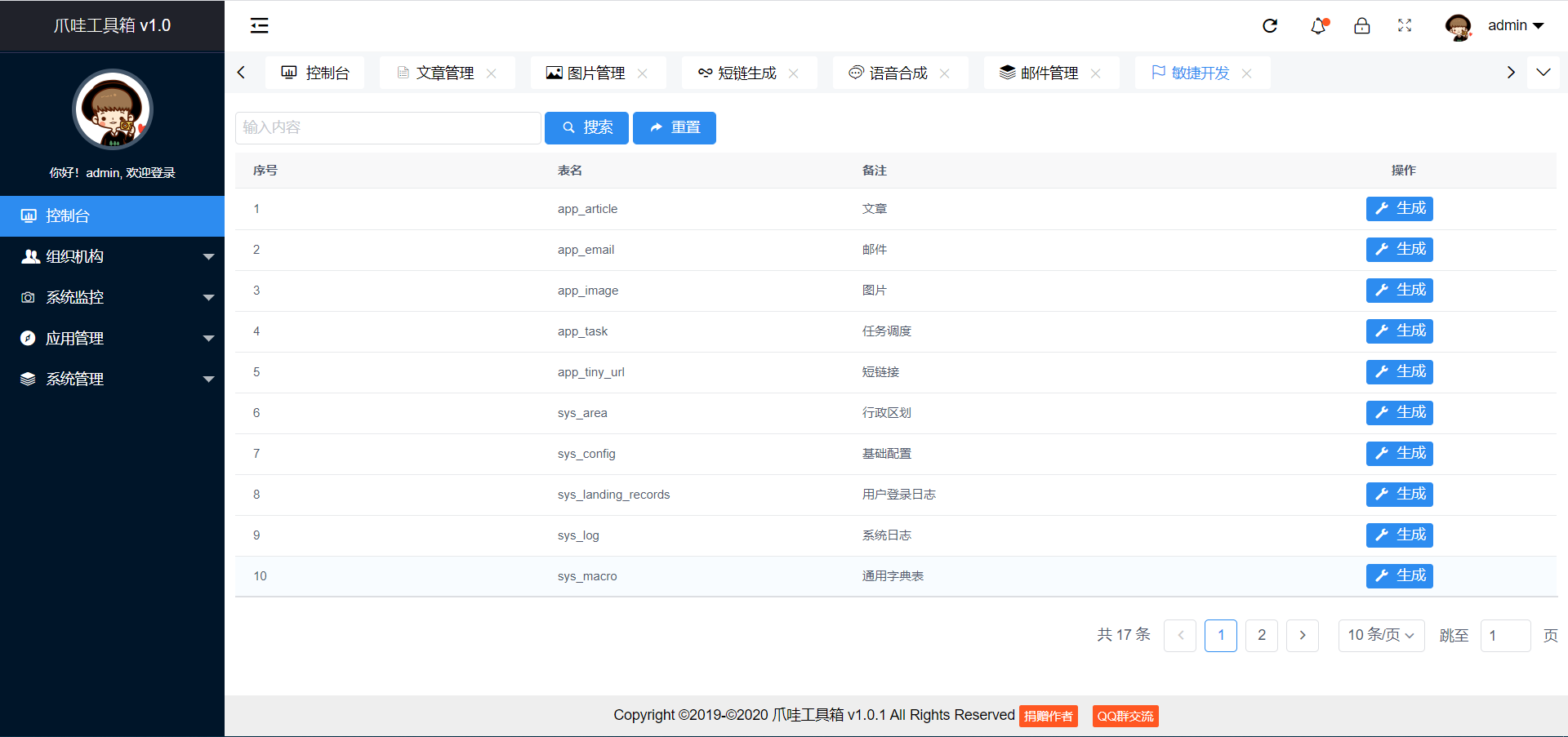
Task: Expand the 应用管理 sidebar menu
Action: point(112,339)
